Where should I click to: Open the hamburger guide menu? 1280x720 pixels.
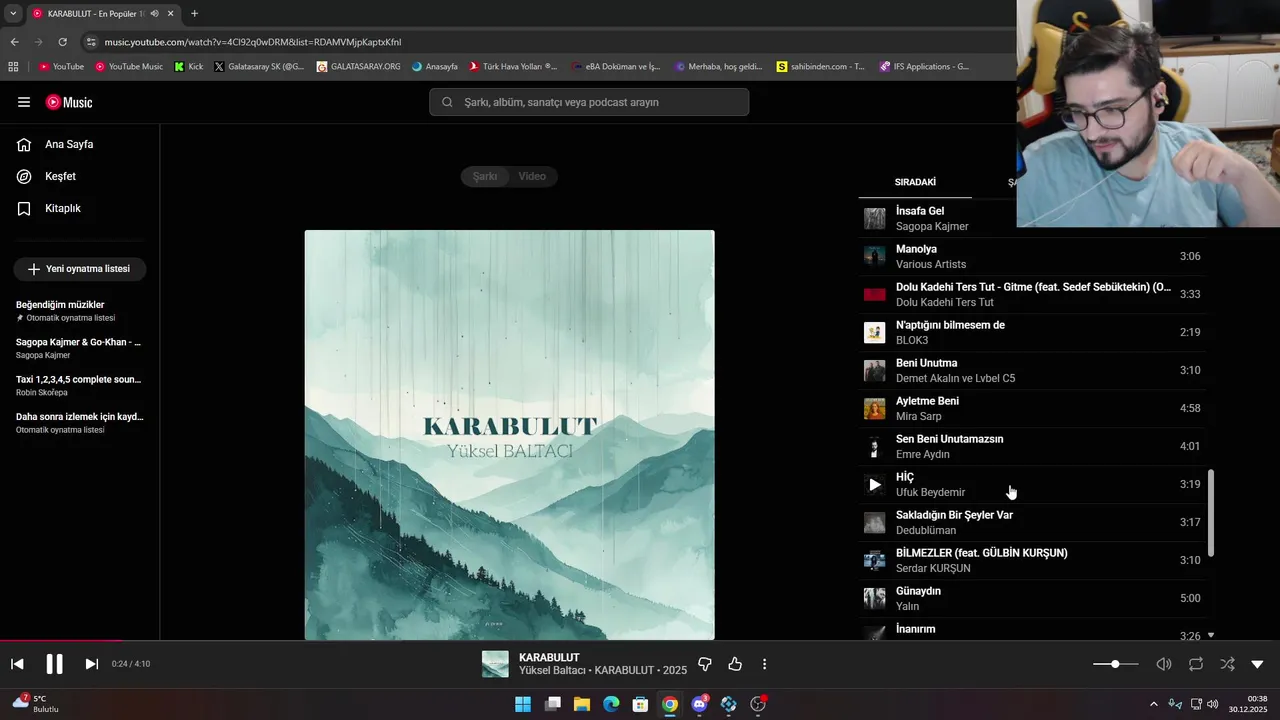[x=24, y=102]
